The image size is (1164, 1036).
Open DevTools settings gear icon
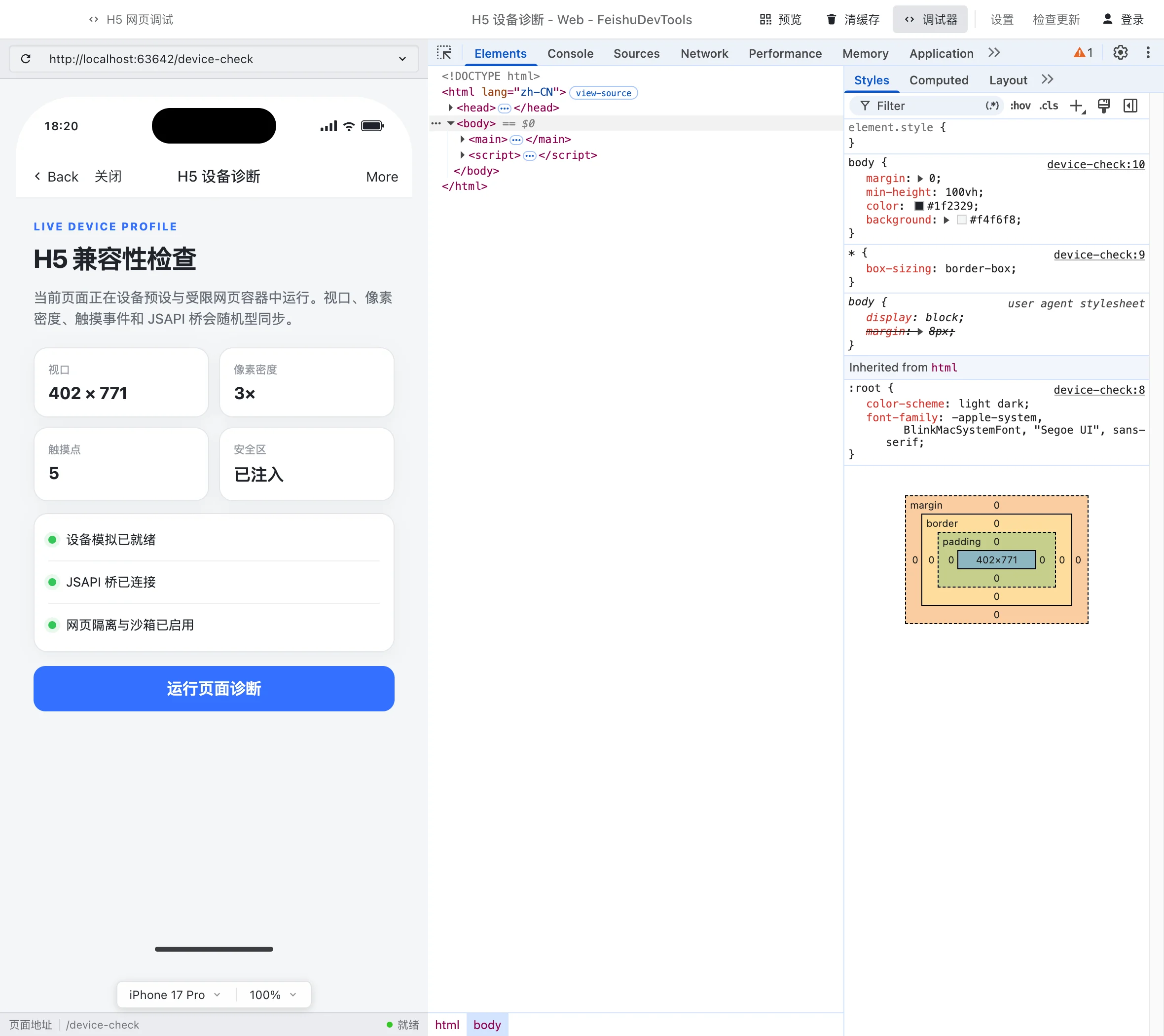(x=1120, y=52)
